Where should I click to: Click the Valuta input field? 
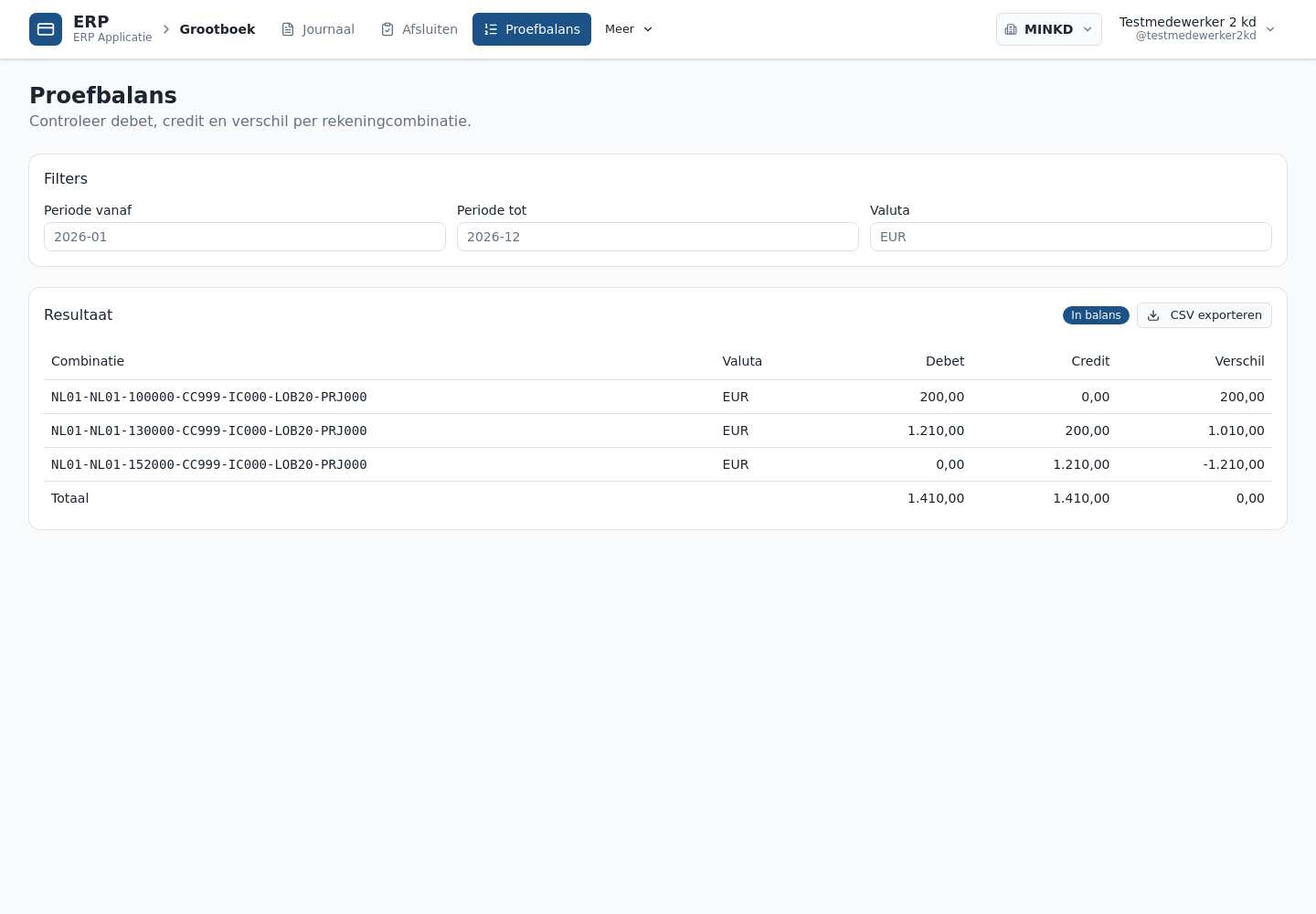[x=1071, y=237]
